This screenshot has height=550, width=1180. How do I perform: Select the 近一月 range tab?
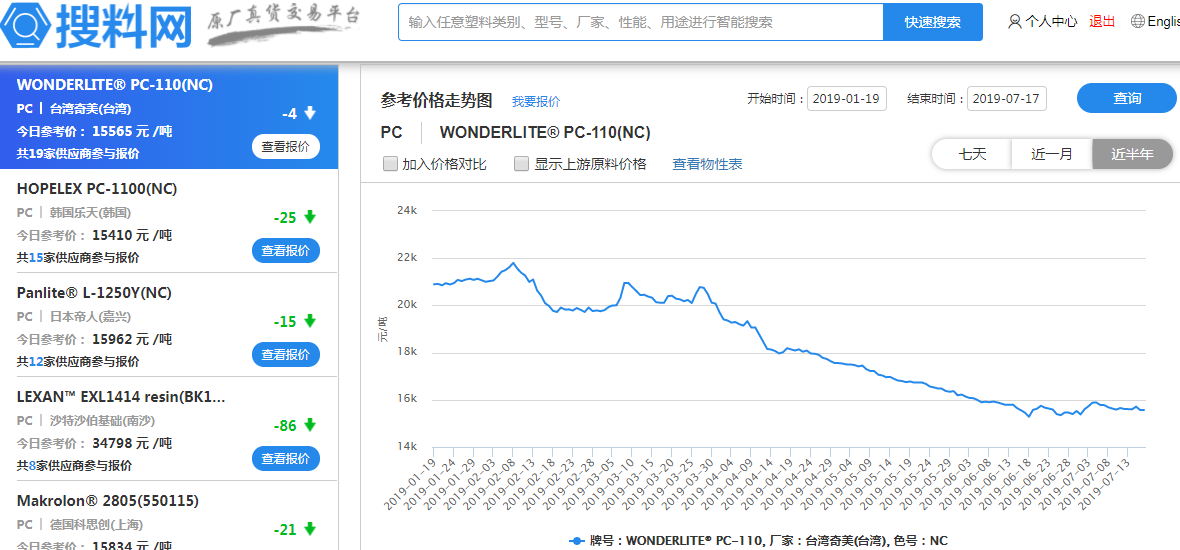click(1051, 154)
